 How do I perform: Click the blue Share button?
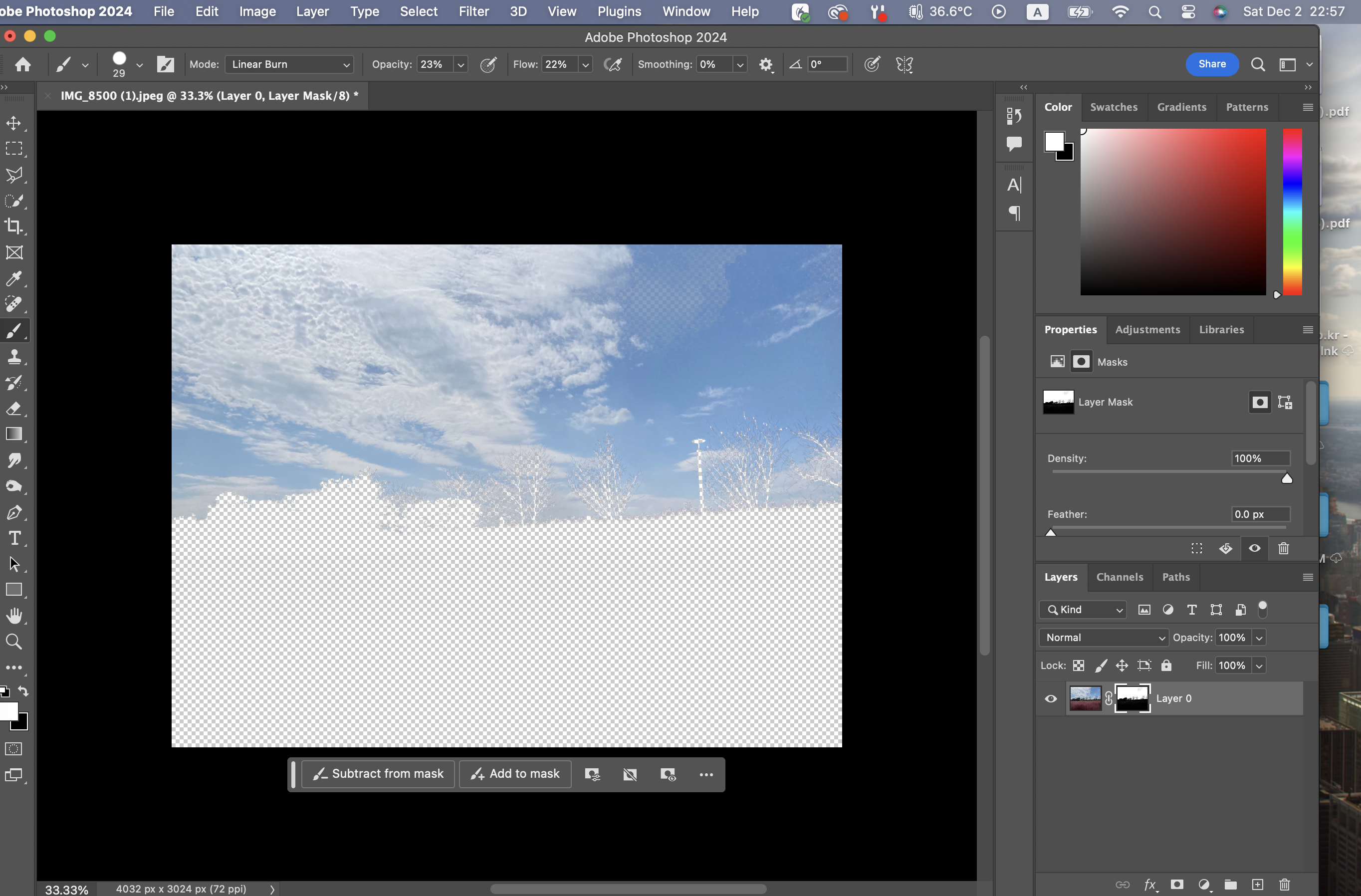coord(1211,64)
